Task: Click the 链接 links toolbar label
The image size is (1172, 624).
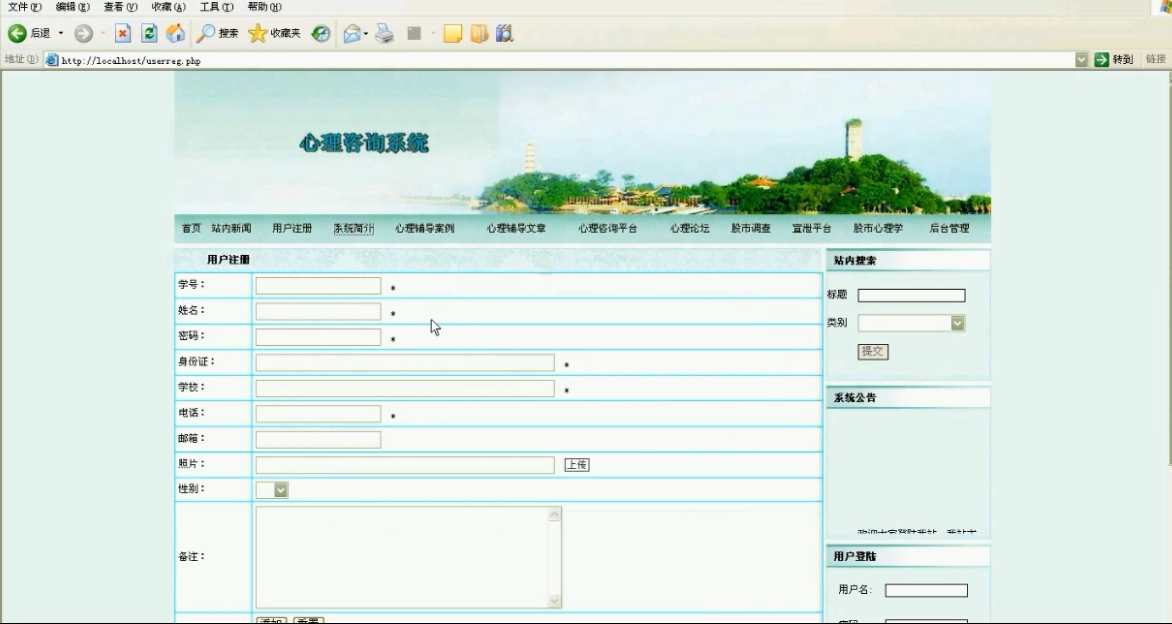Action: (1156, 59)
